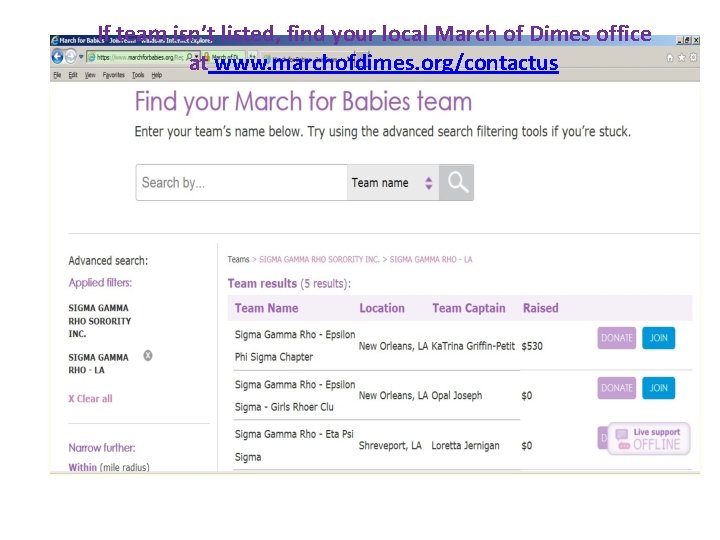The height and width of the screenshot is (540, 720).
Task: Click the X Clear all filters link
Action: click(90, 399)
